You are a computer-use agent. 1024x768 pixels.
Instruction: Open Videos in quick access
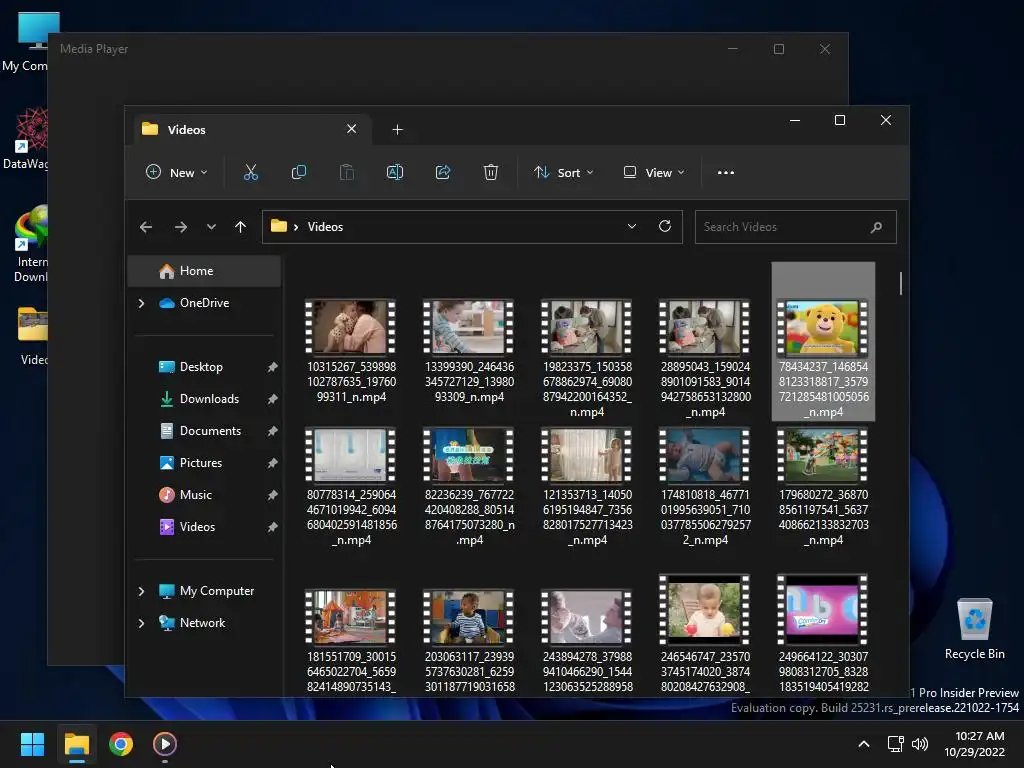click(x=204, y=527)
